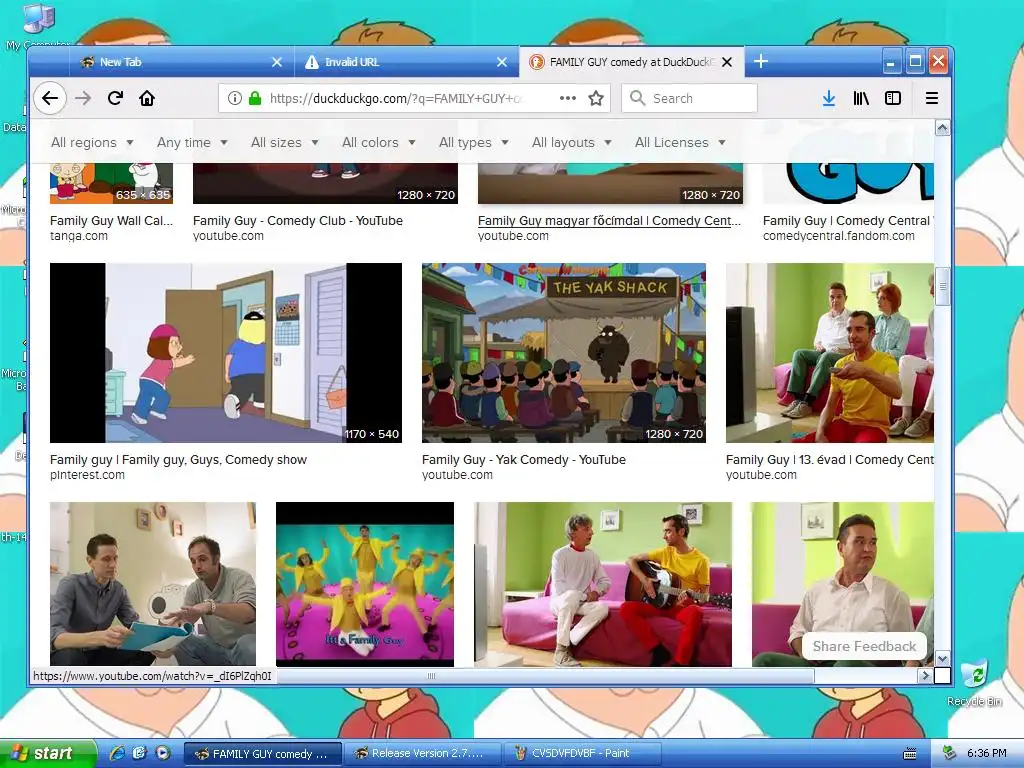This screenshot has width=1024, height=768.
Task: Switch to Release Version 2.7 taskbar window
Action: 423,754
